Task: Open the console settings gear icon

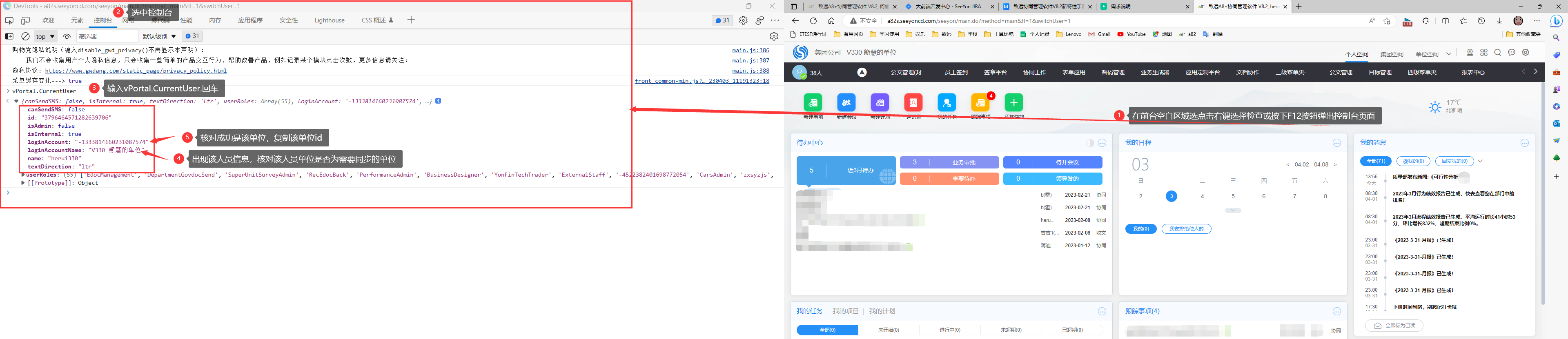Action: coord(774,37)
